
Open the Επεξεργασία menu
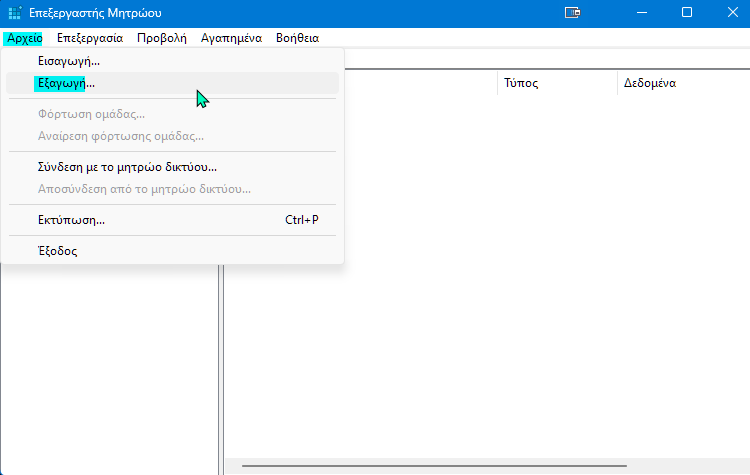pos(90,38)
